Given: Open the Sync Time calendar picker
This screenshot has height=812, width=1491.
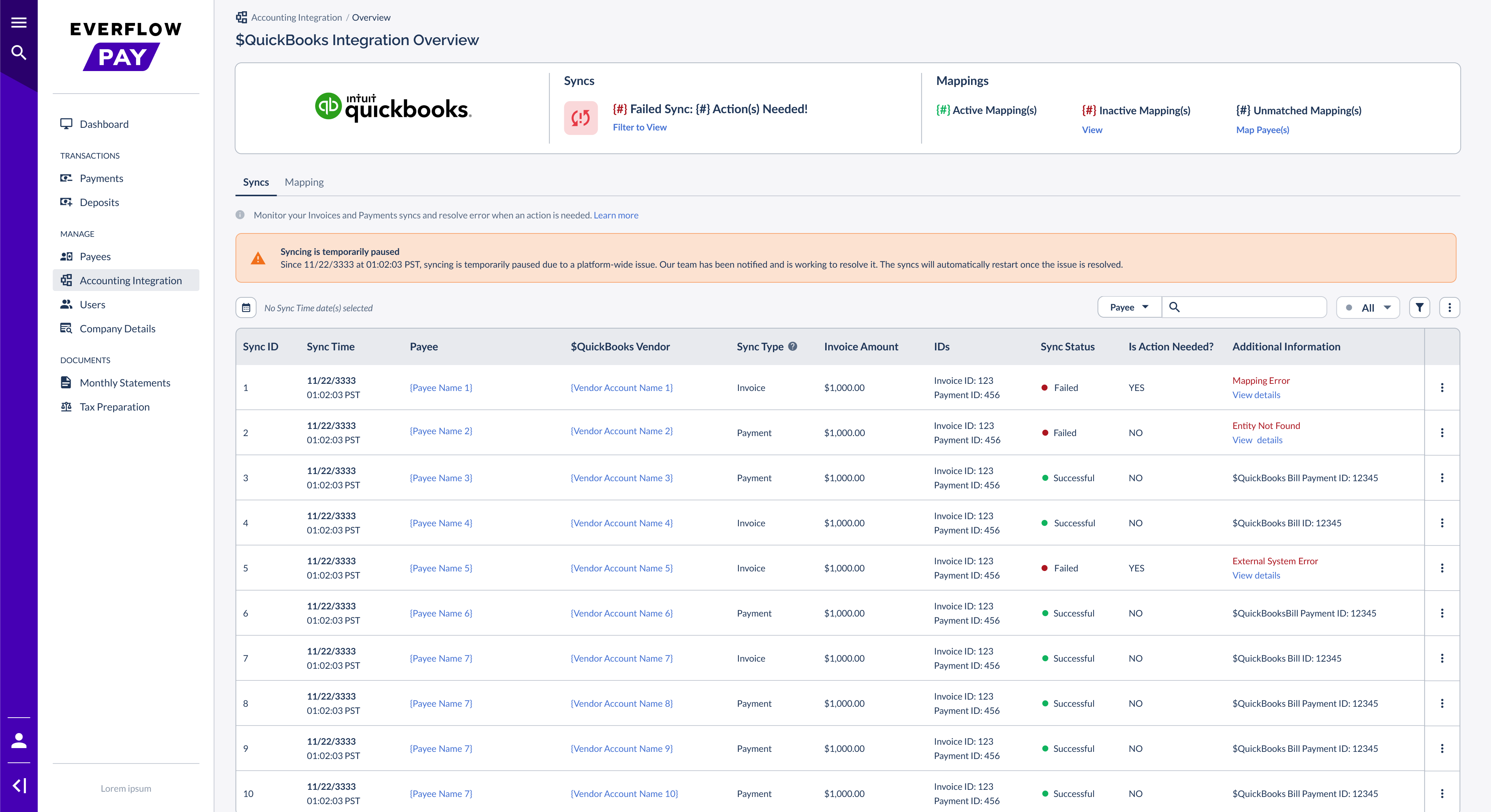Looking at the screenshot, I should point(246,308).
